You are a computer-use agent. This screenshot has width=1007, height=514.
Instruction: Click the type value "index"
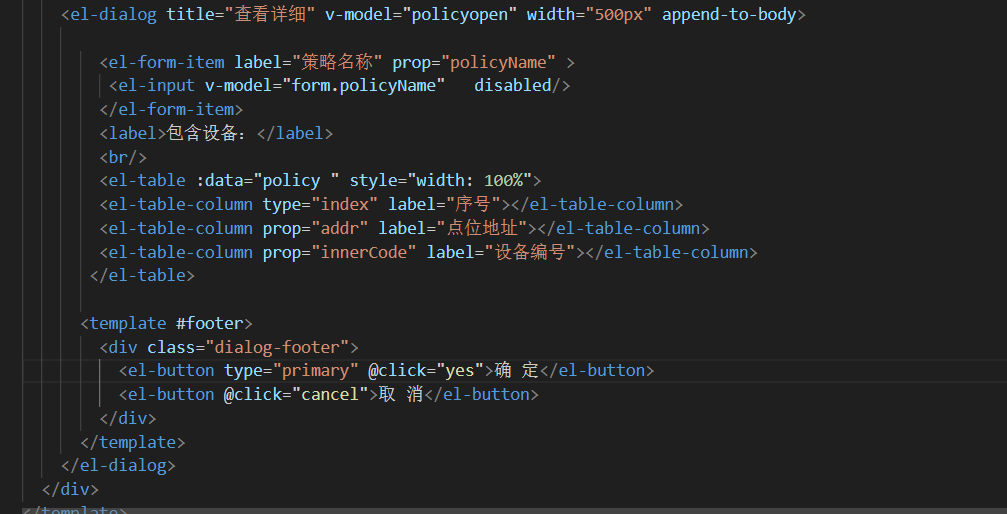click(345, 204)
